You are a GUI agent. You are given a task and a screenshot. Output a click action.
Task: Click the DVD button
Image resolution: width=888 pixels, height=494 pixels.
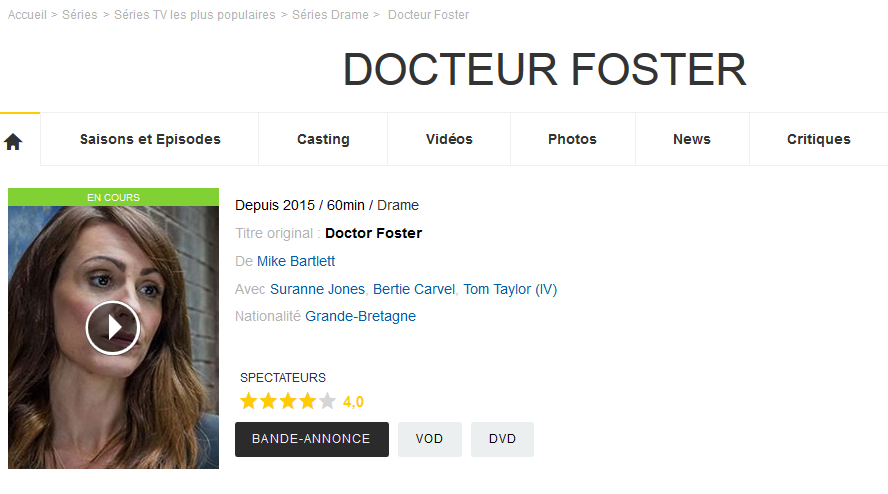pyautogui.click(x=502, y=439)
